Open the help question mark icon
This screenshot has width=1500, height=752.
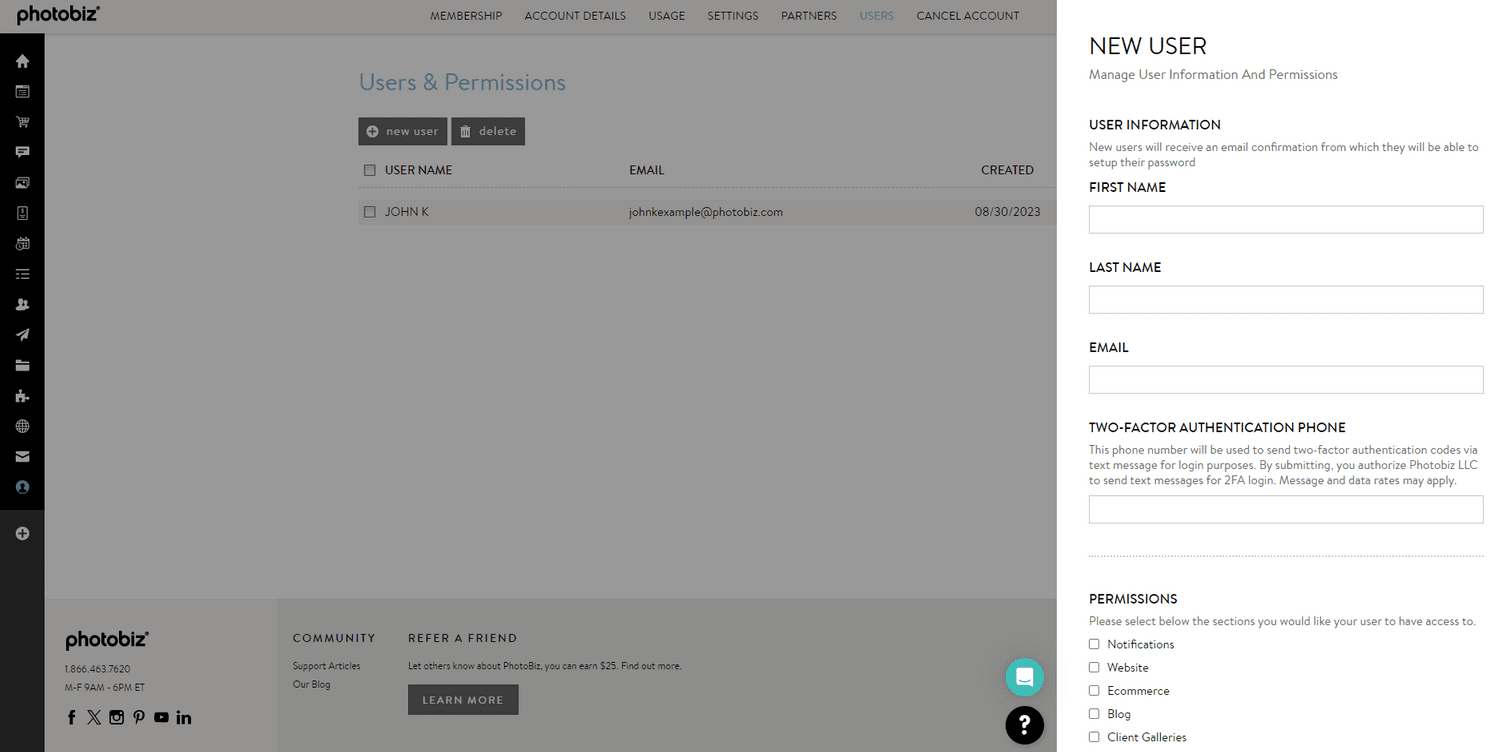(1024, 725)
